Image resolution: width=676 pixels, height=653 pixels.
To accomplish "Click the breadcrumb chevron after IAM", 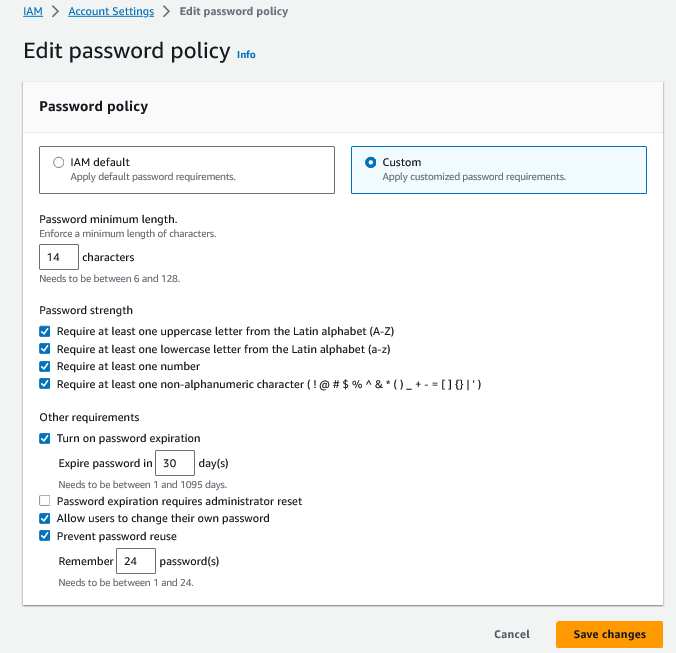I will click(55, 12).
